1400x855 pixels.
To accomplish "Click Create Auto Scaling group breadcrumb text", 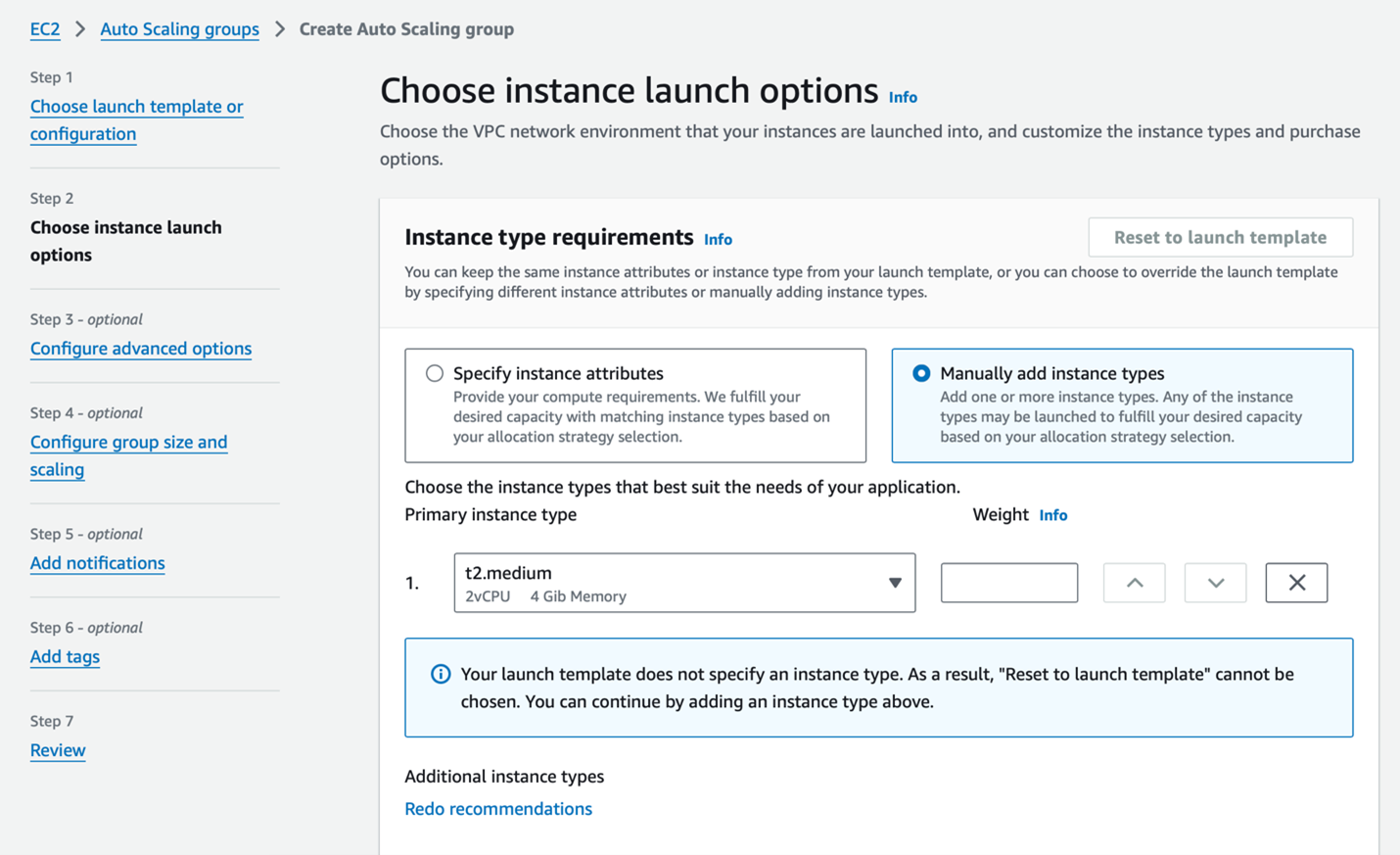I will (x=406, y=29).
